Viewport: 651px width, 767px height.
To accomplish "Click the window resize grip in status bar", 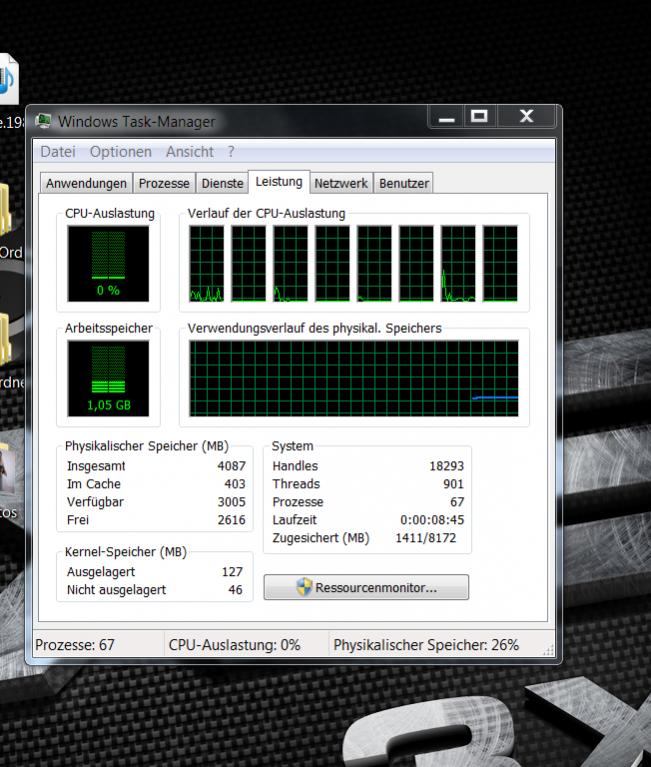I will 549,650.
